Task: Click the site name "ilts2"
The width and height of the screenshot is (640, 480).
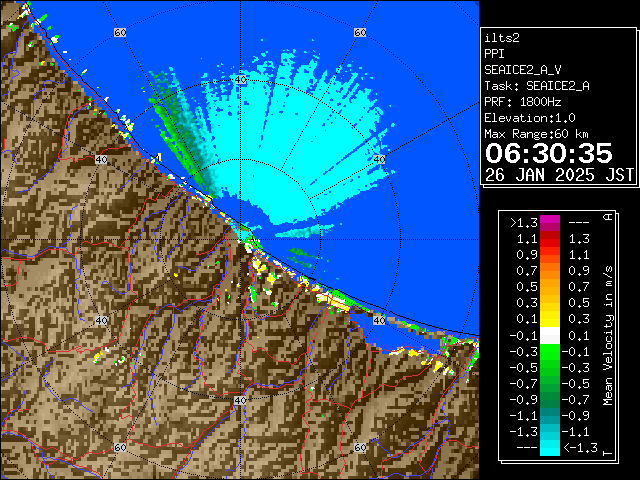Action: 502,38
